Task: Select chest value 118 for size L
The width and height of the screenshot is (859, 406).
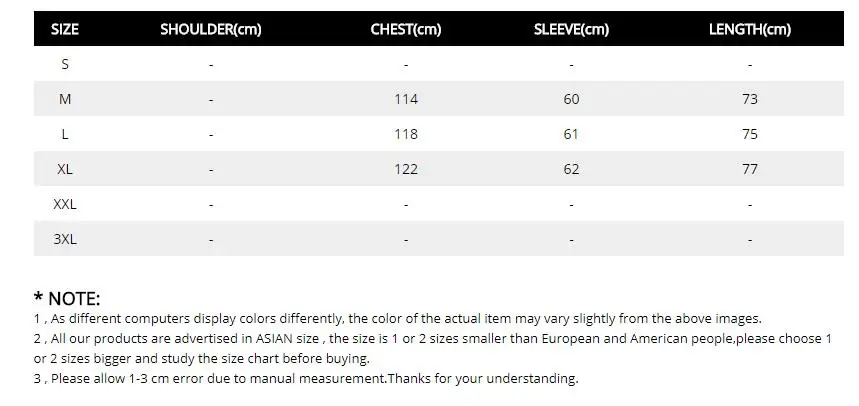Action: 406,134
